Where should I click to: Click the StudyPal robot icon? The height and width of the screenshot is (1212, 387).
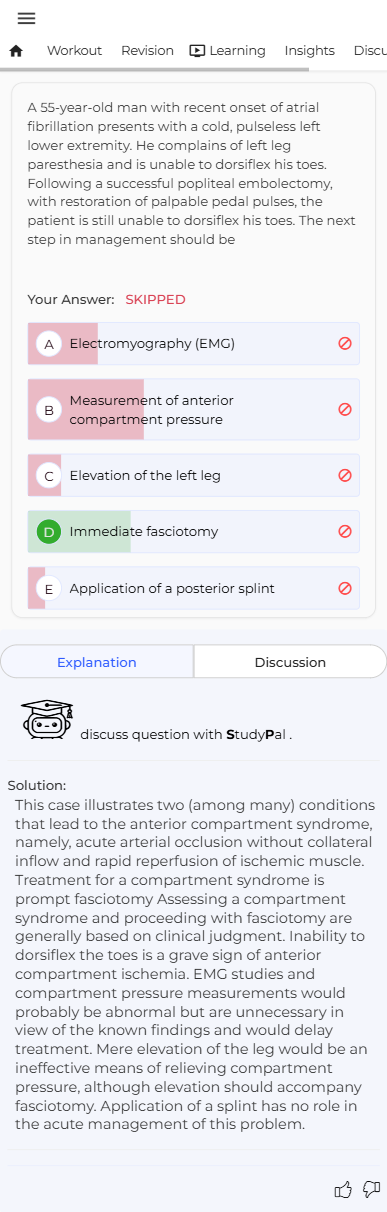[x=47, y=719]
